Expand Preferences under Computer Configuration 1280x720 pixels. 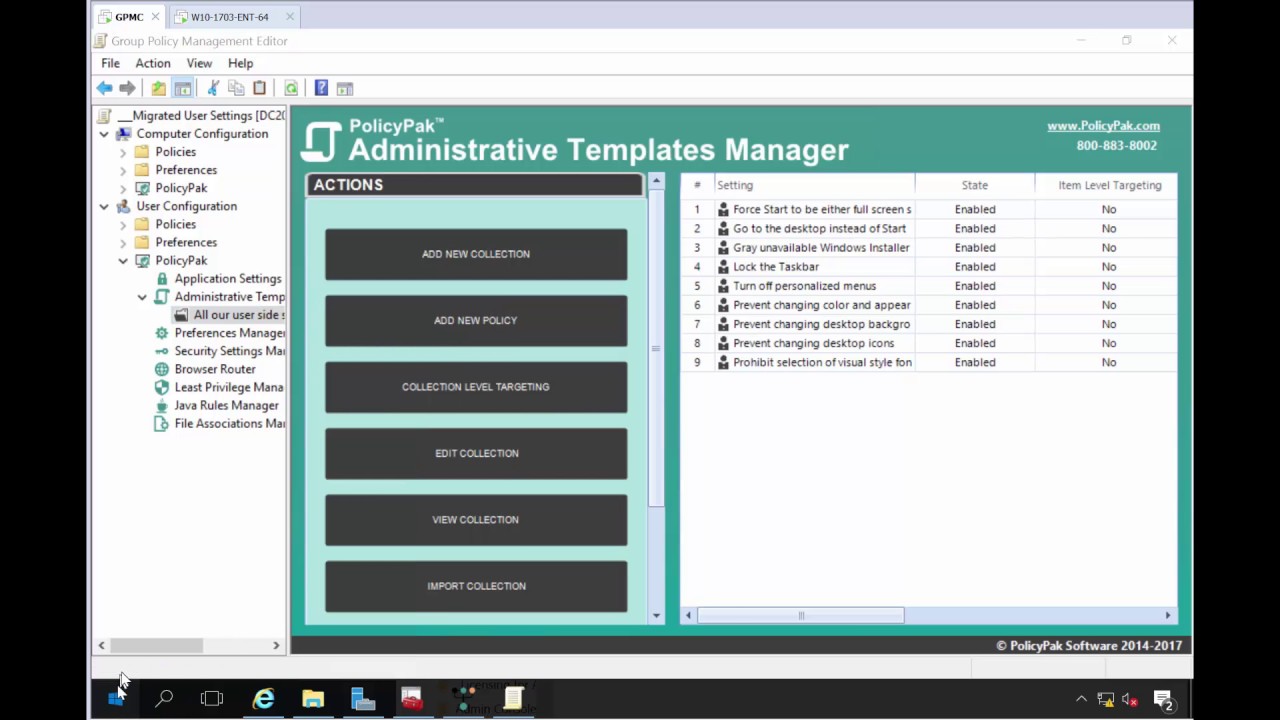(x=123, y=170)
